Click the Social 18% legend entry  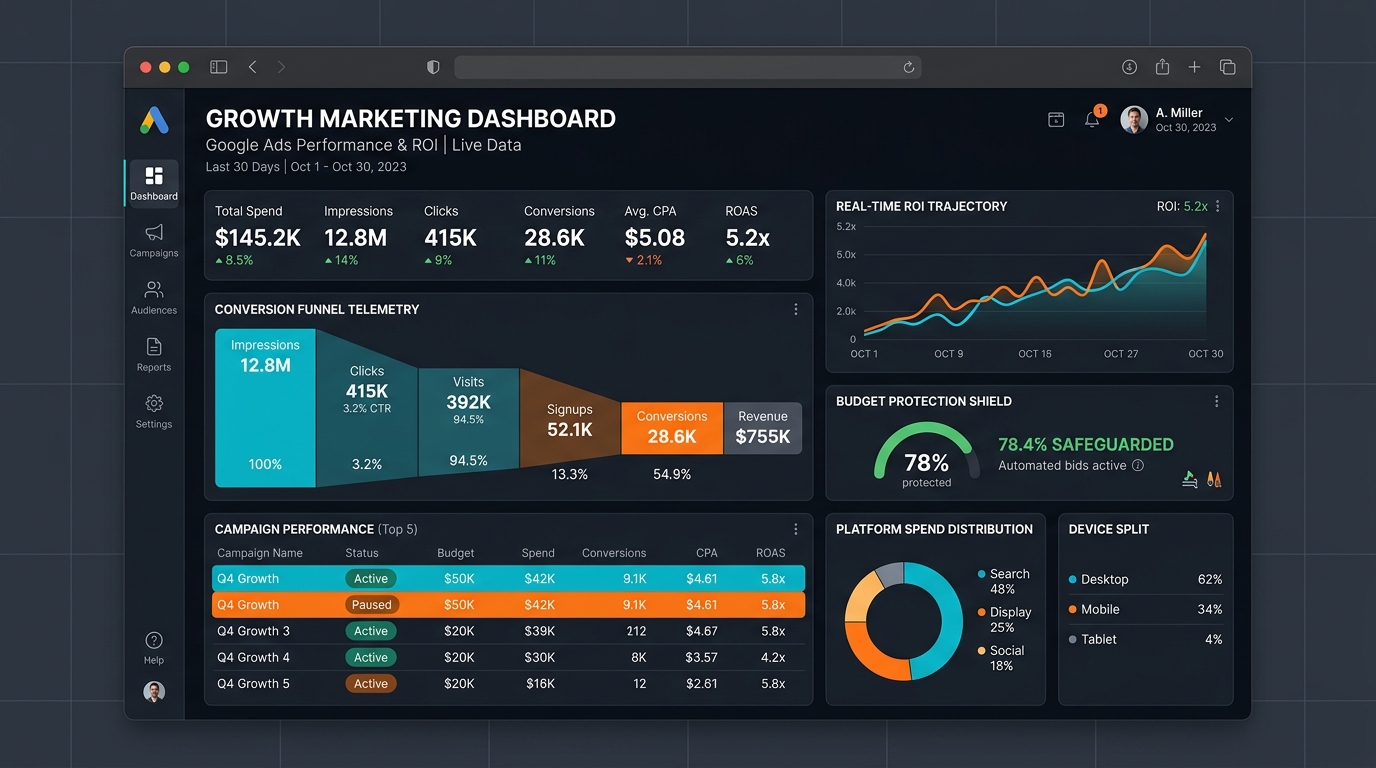point(1001,658)
